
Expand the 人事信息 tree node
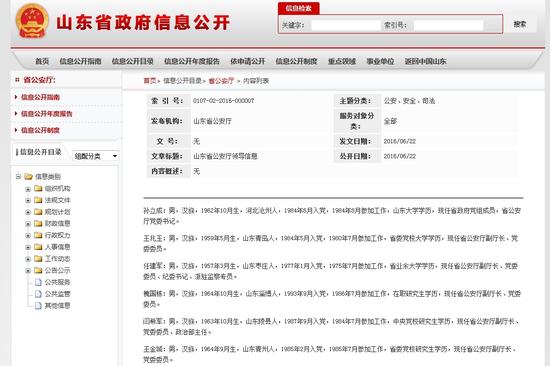click(x=28, y=247)
